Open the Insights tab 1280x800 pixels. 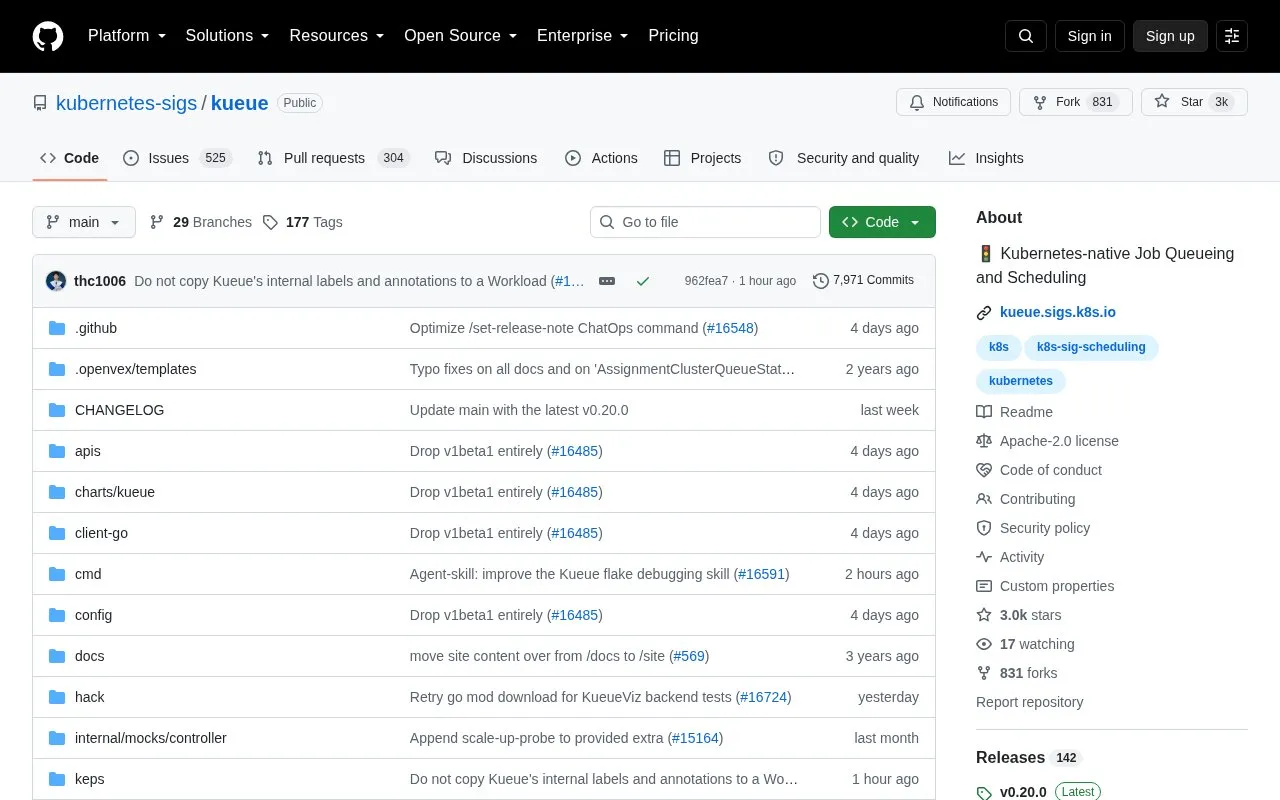point(986,158)
